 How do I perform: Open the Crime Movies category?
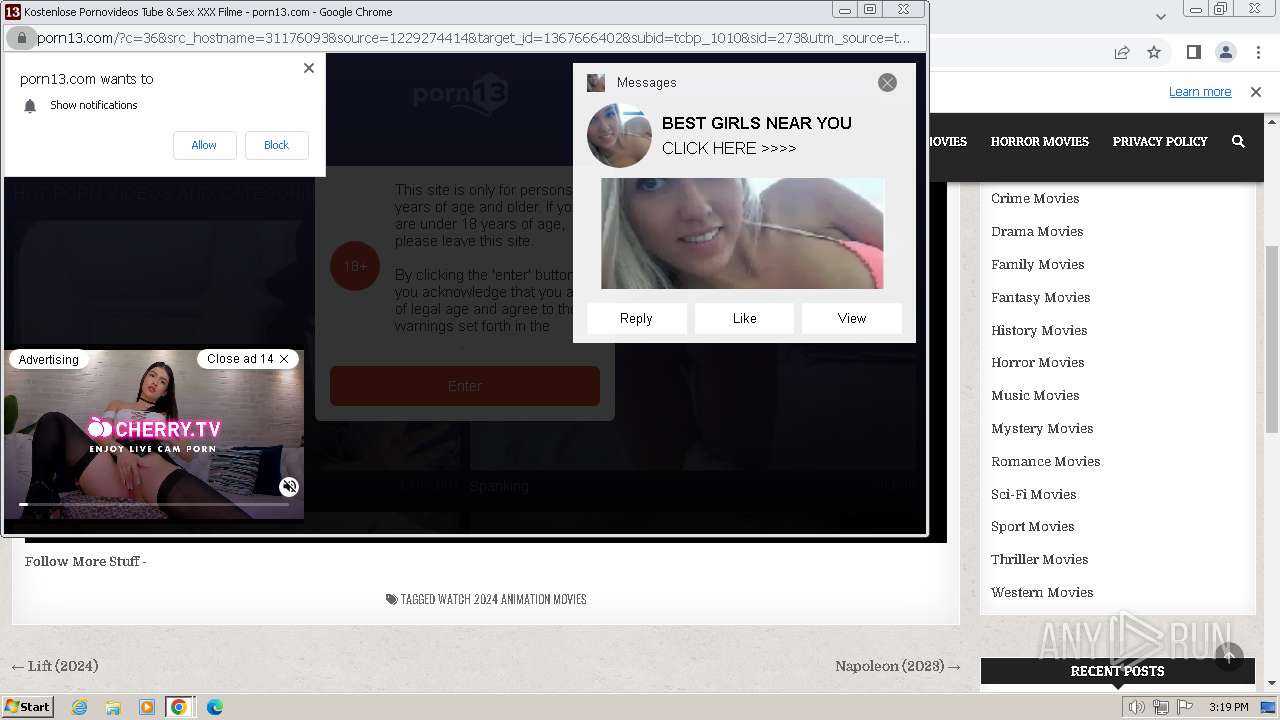pos(1035,198)
